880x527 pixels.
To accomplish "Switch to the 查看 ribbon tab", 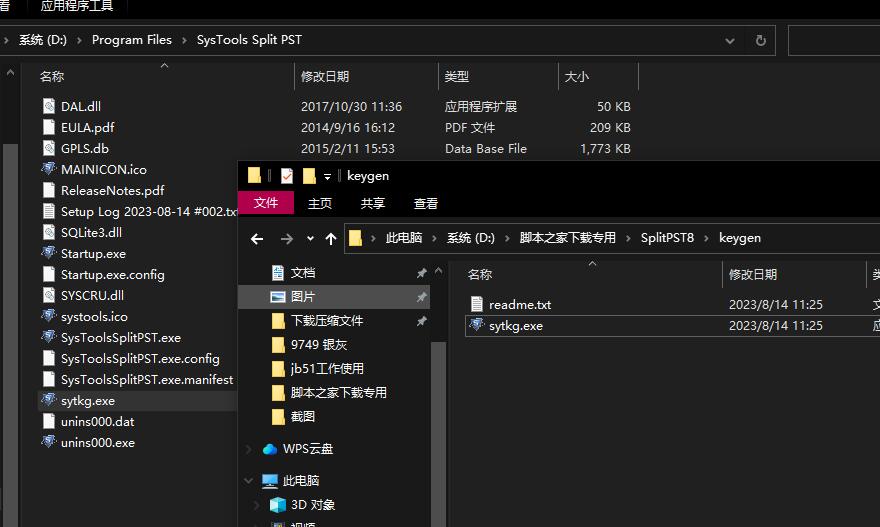I will tap(425, 203).
